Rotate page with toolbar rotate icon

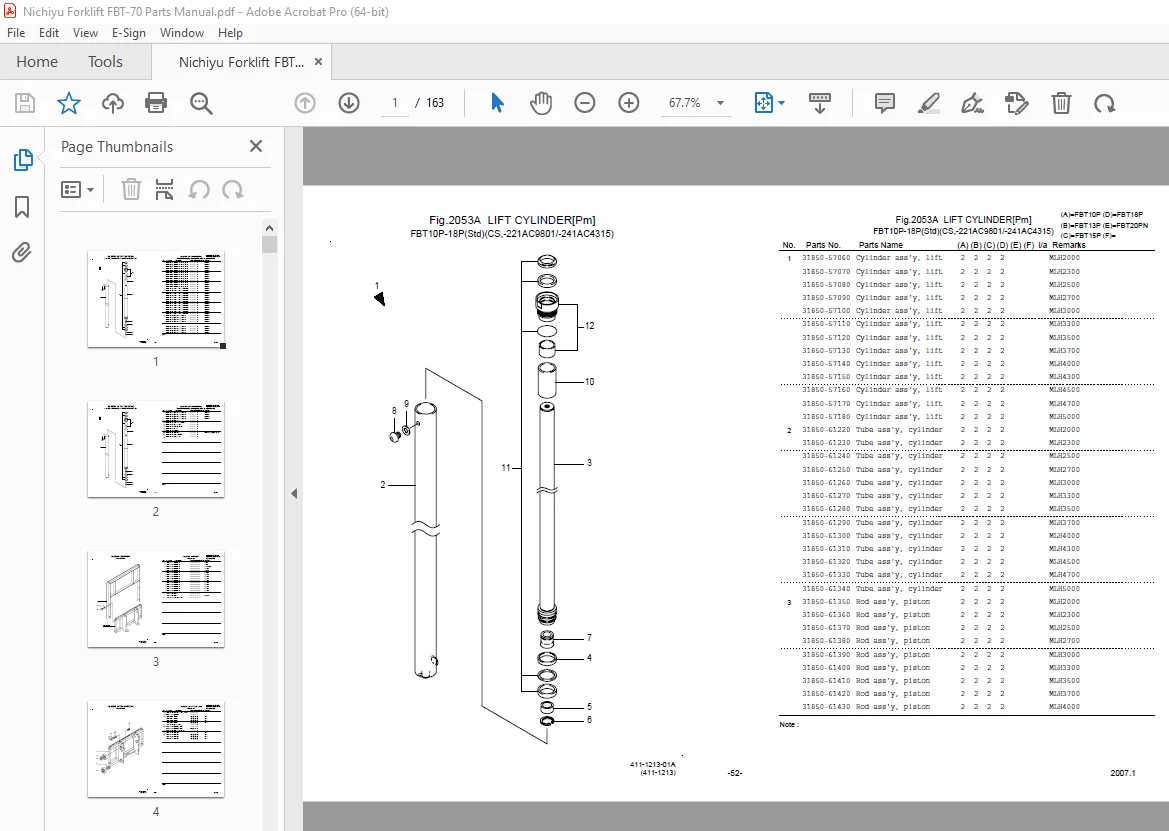(1104, 103)
